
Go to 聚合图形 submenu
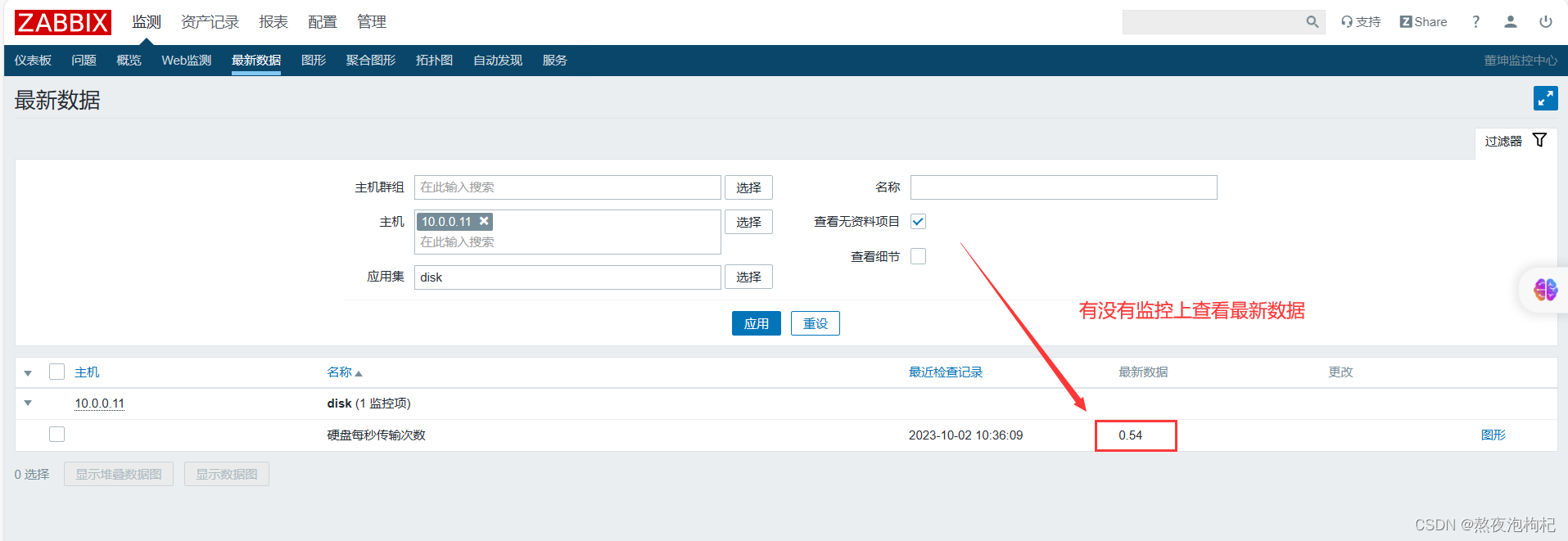point(371,61)
